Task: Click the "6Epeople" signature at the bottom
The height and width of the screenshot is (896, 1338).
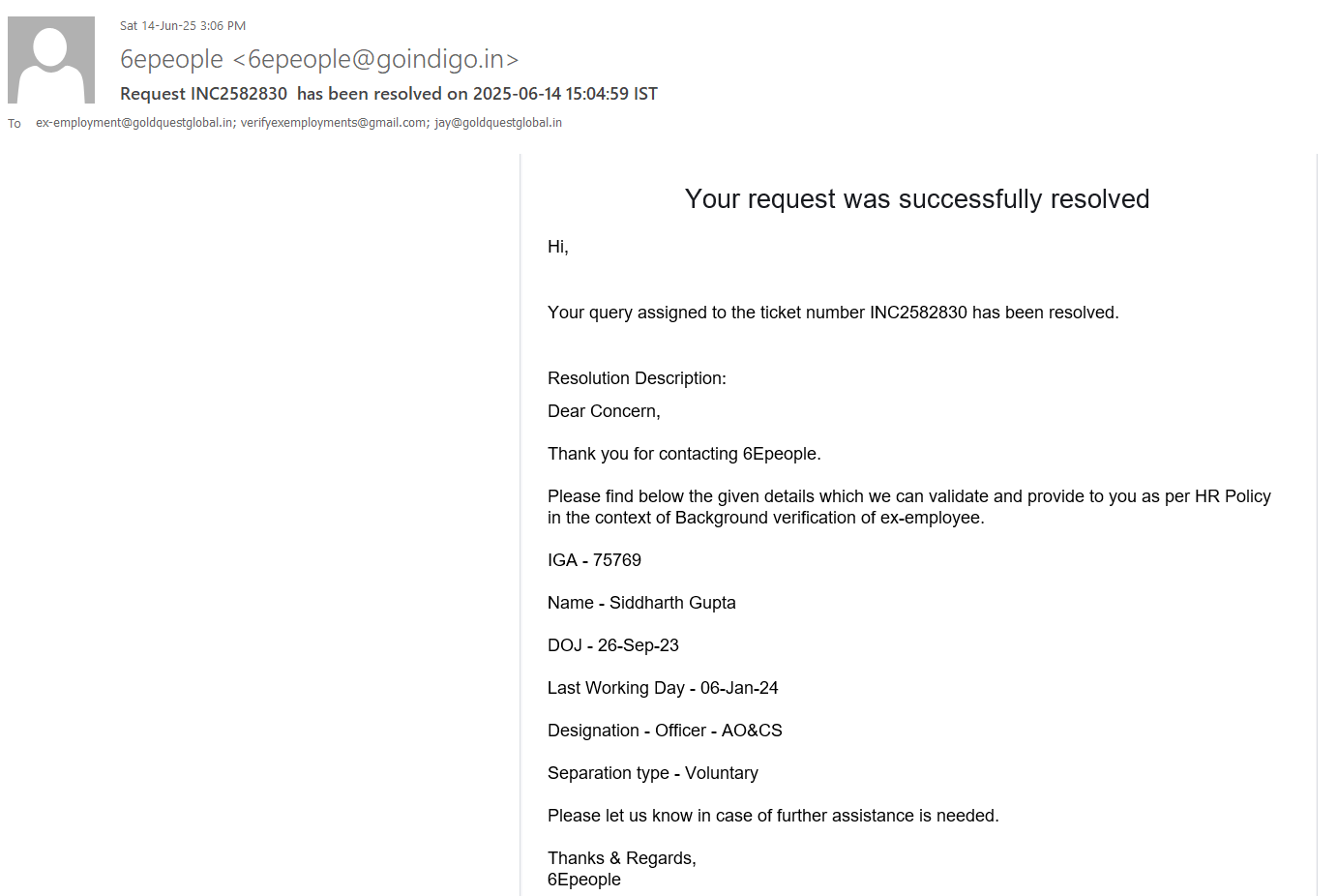Action: click(584, 880)
